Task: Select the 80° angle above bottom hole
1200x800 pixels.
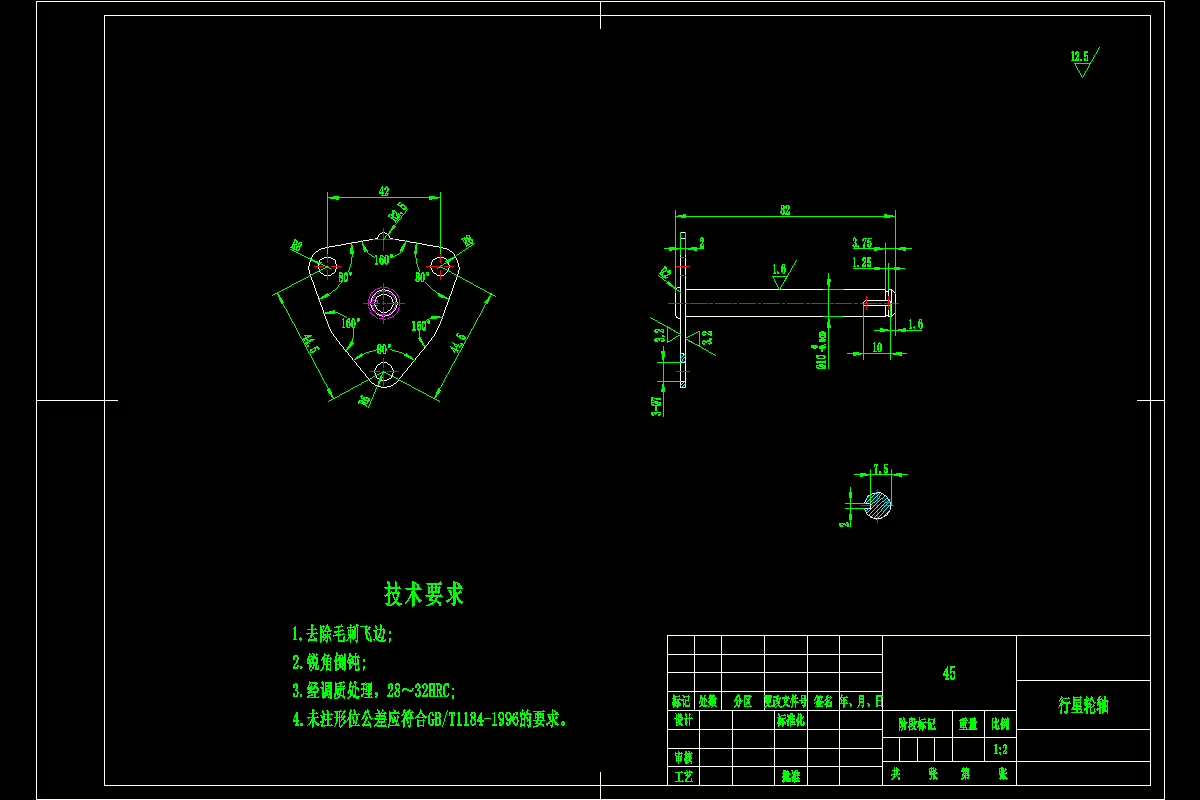Action: click(x=383, y=349)
